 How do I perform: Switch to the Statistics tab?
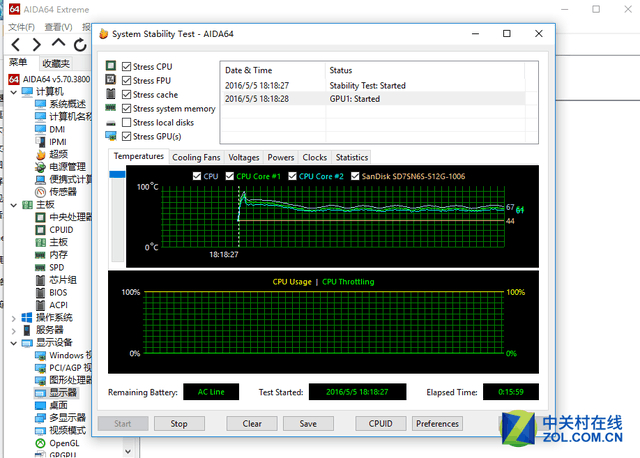[x=352, y=158]
